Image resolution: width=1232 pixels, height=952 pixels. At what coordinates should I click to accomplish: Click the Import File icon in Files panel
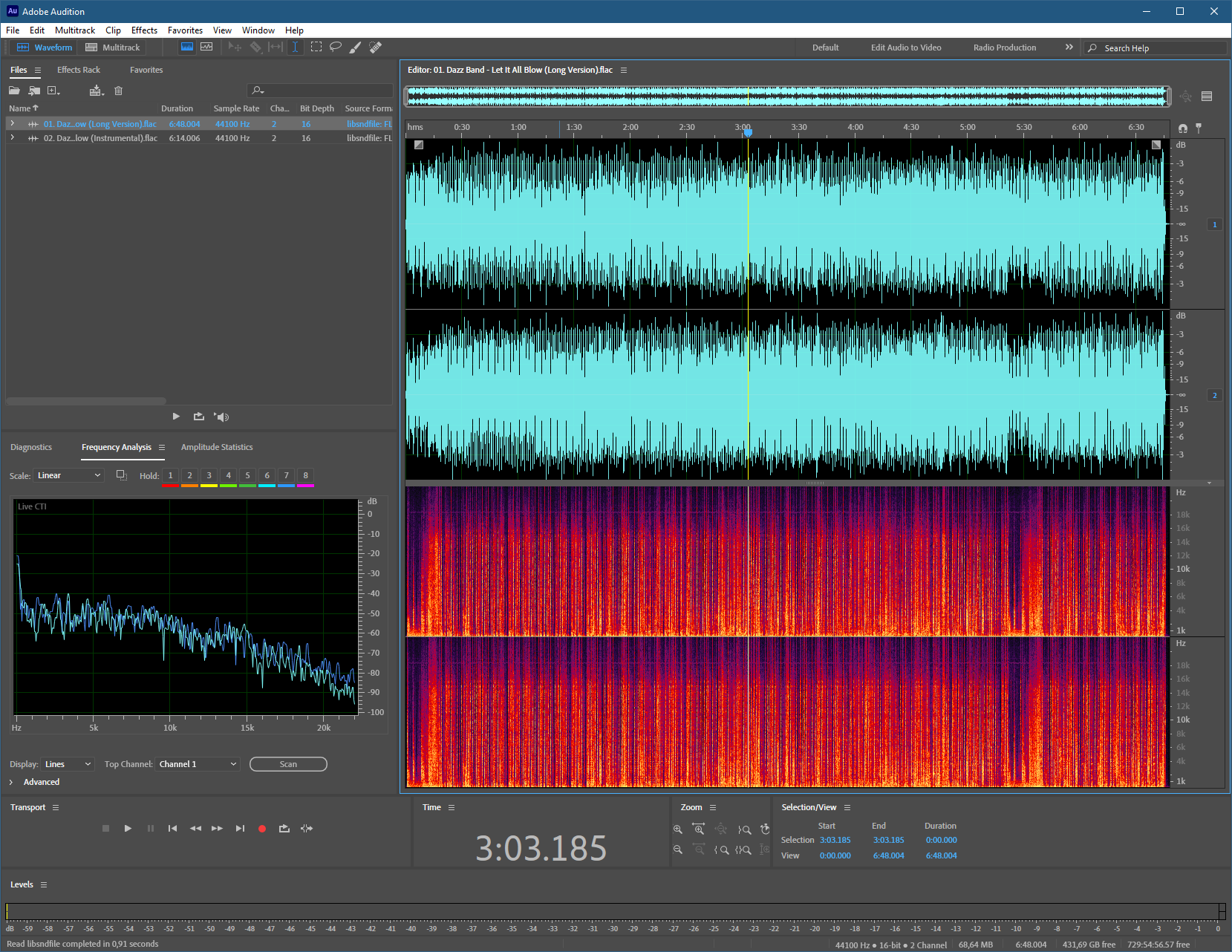[x=34, y=91]
